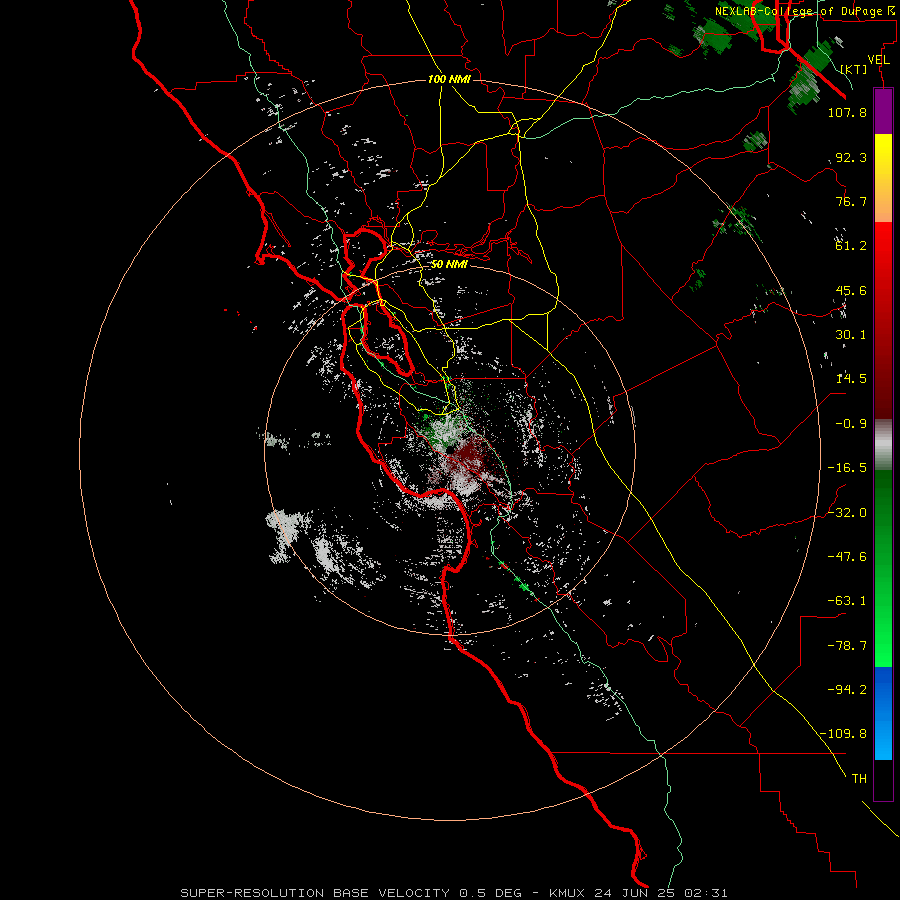Select the -63.1 scale value
Viewport: 900px width, 900px height.
click(x=847, y=601)
